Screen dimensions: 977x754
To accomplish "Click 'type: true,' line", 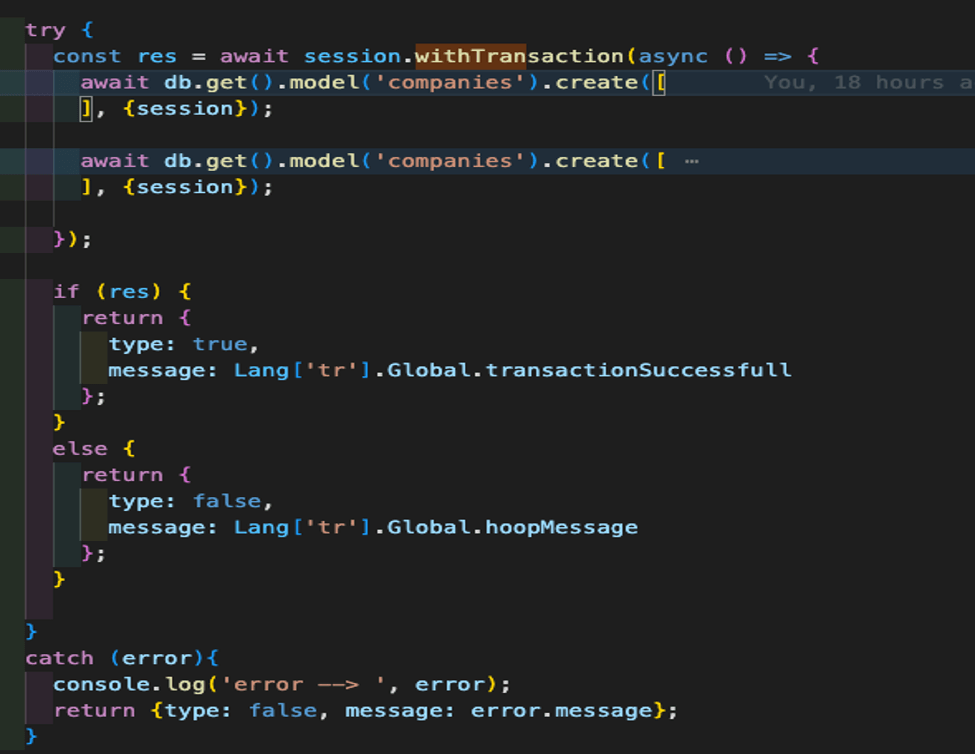I will pos(183,344).
